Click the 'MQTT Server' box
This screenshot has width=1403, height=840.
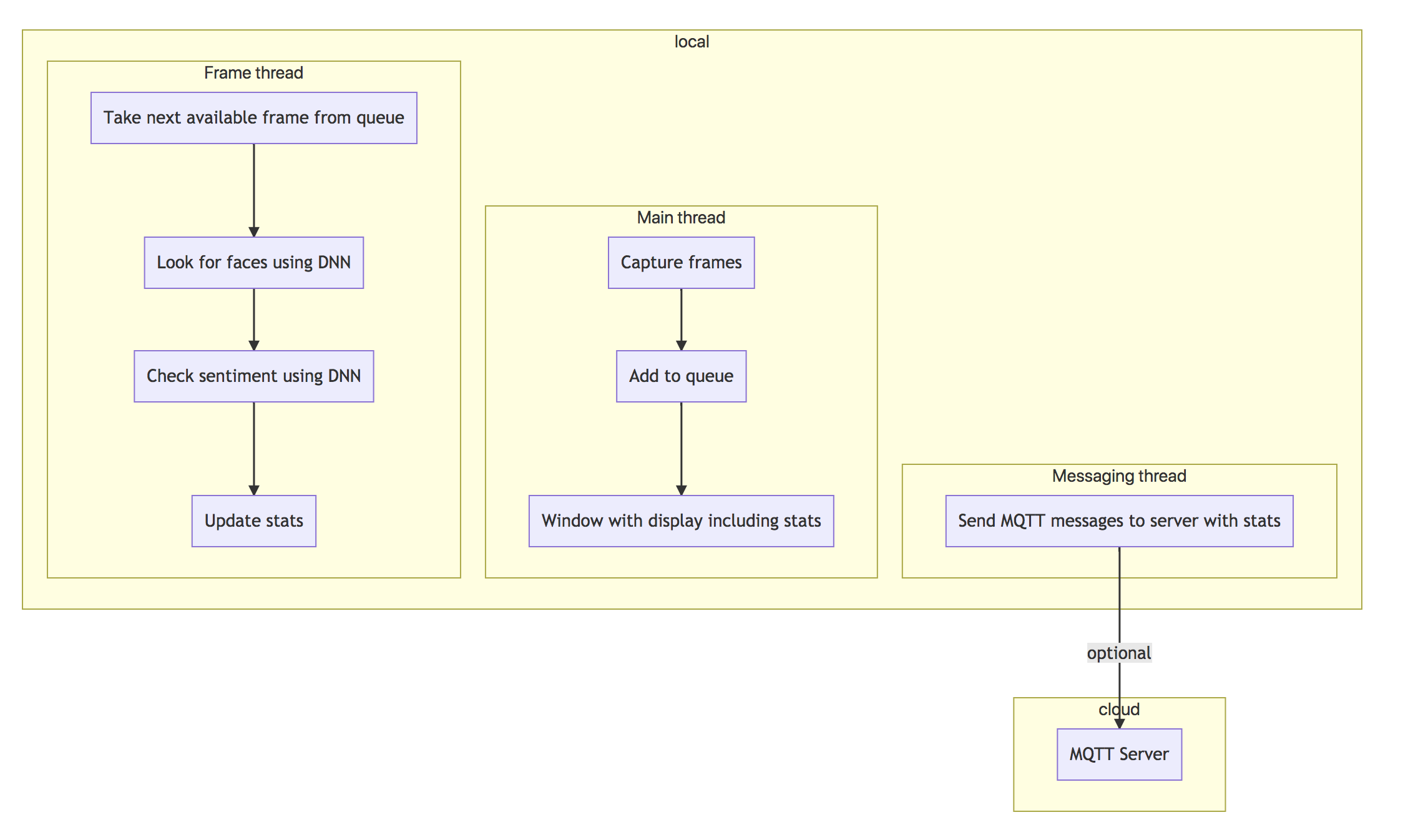[1119, 755]
